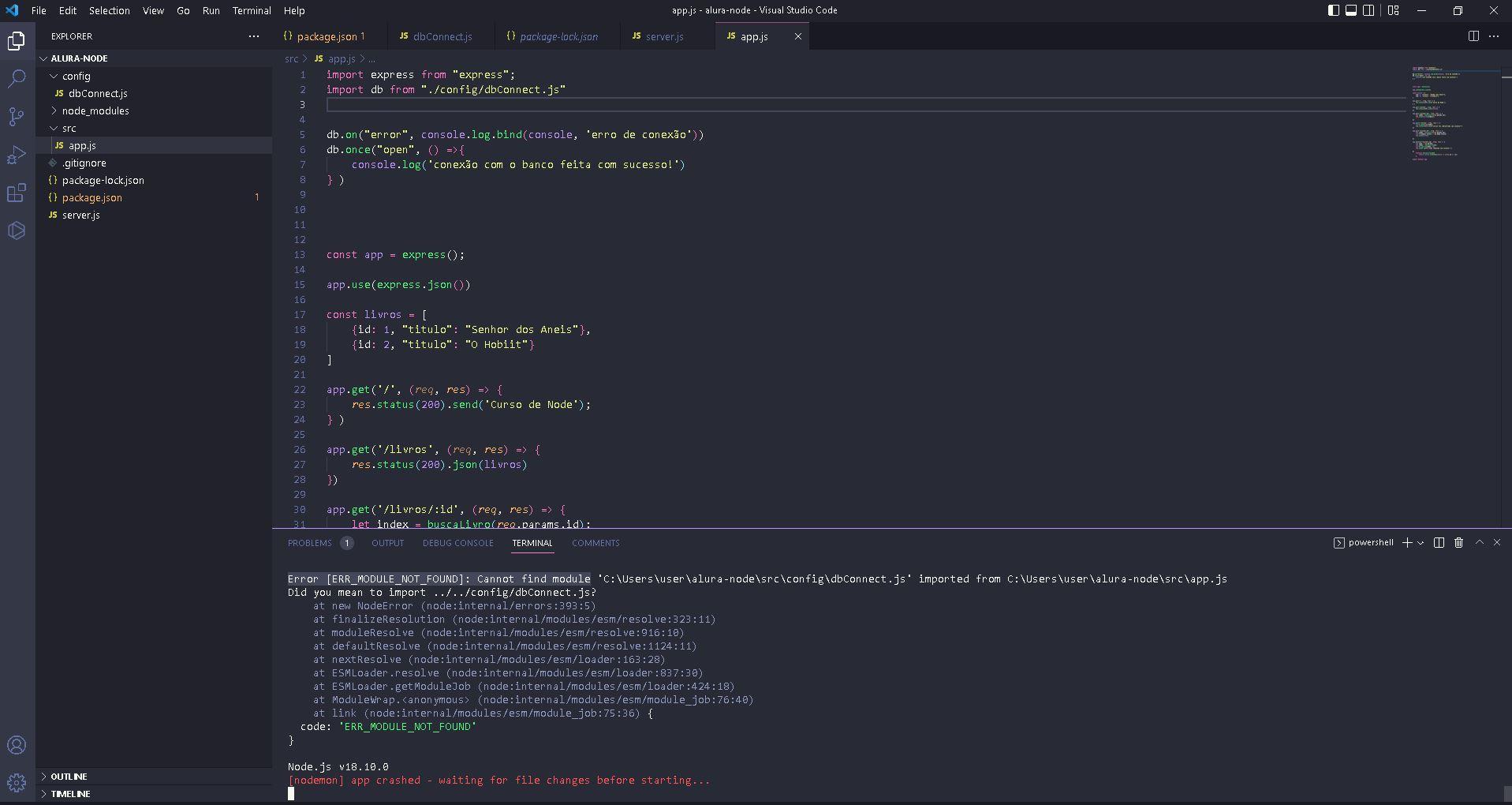Click the VS Code logo icon

[12, 10]
